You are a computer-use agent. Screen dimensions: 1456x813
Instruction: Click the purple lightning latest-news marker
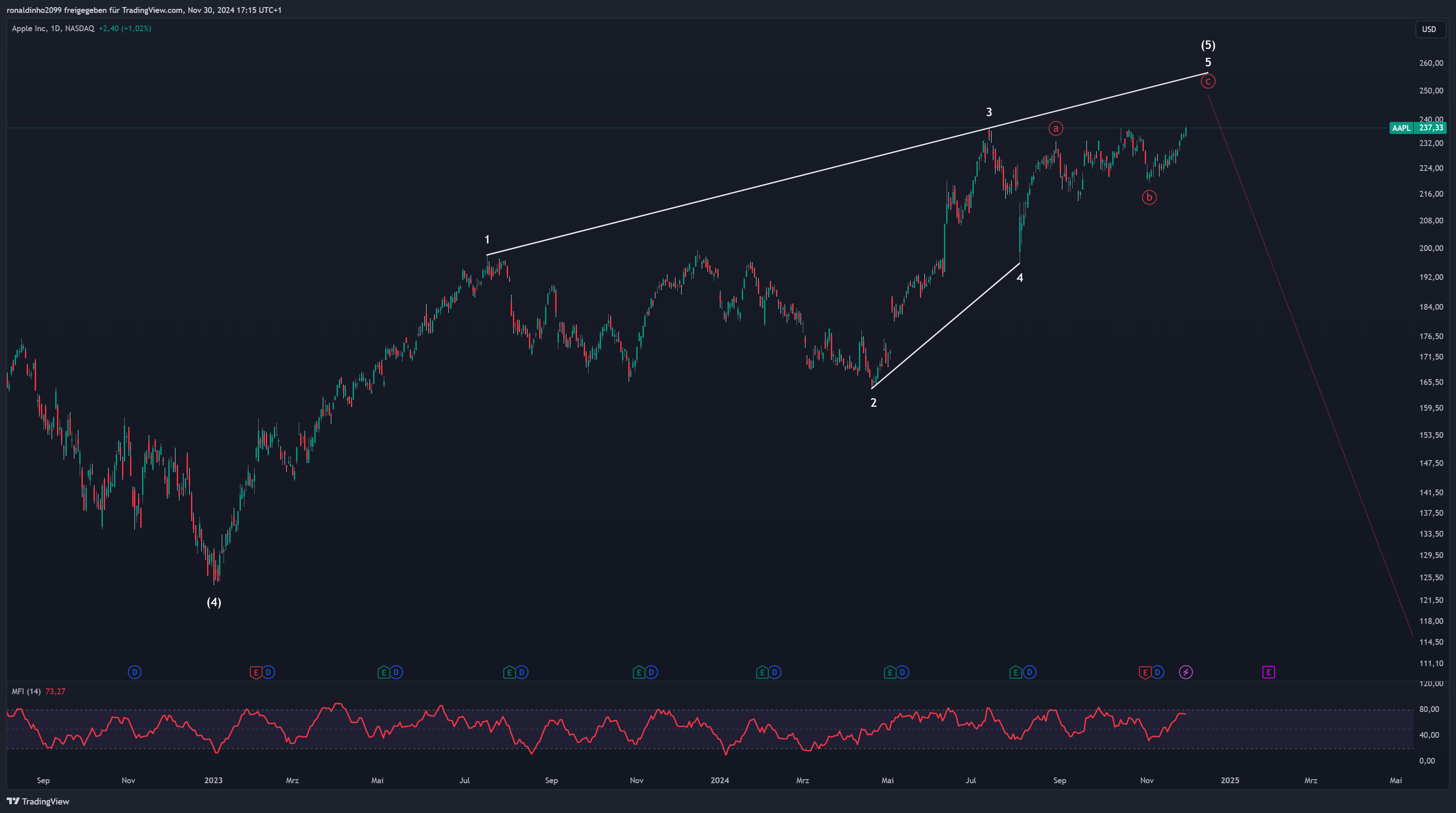1186,672
